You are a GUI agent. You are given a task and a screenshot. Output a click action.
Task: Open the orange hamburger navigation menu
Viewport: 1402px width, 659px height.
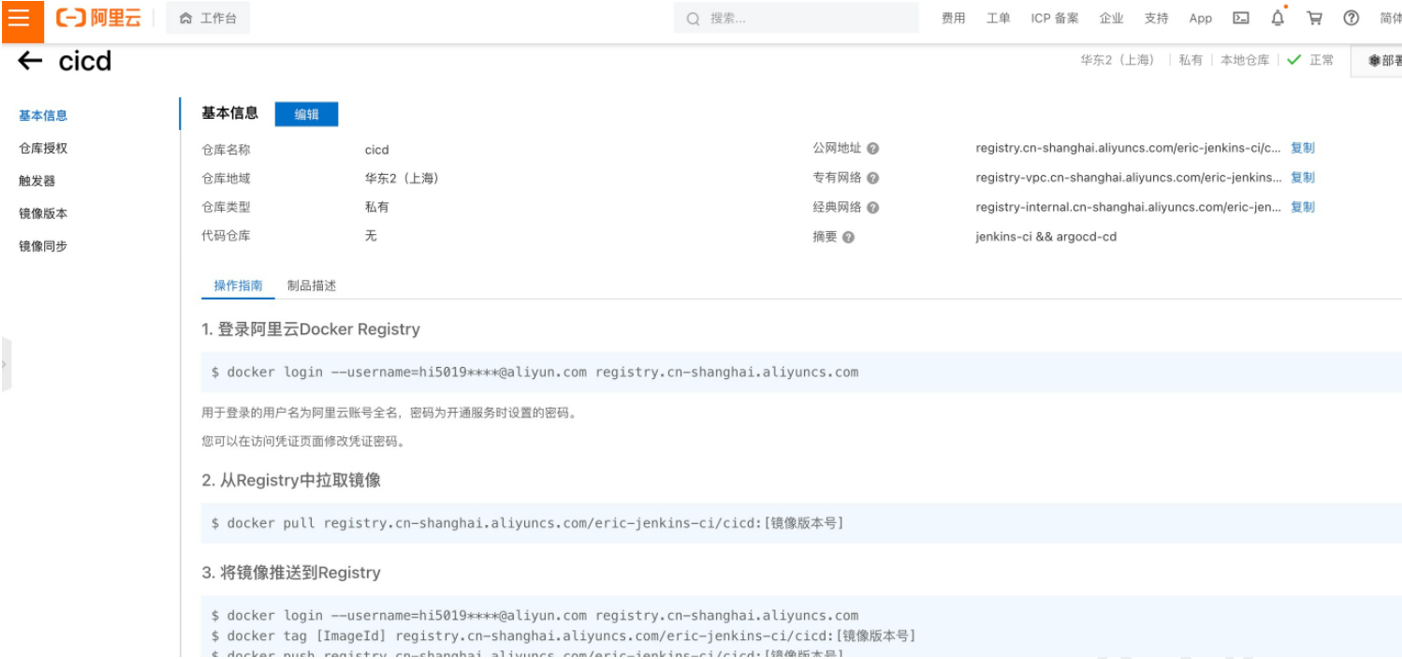coord(19,18)
